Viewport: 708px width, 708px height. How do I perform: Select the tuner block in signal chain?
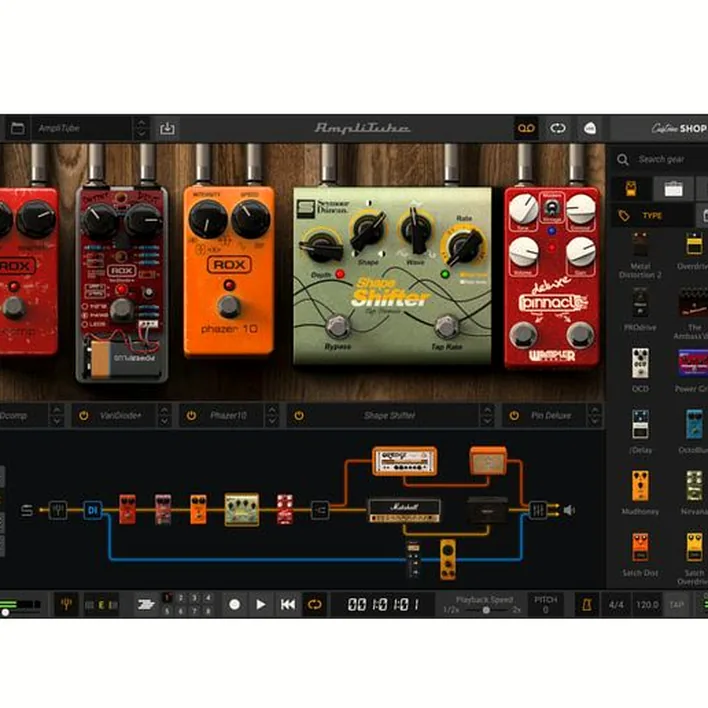(58, 510)
